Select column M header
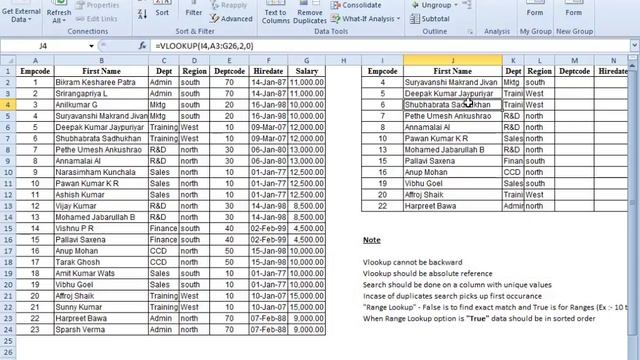Viewport: 640px width, 360px height. [x=574, y=60]
